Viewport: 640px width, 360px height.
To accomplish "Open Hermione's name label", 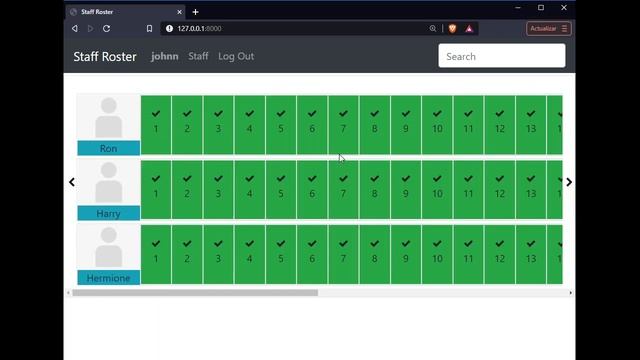I will (x=109, y=278).
